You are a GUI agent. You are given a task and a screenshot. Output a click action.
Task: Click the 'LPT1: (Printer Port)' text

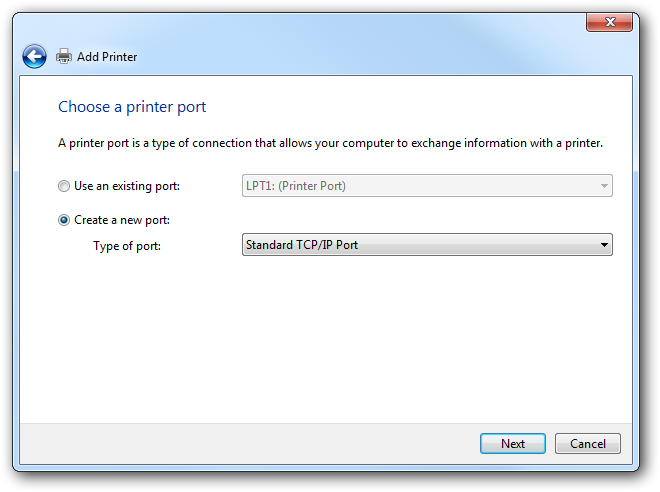(296, 186)
